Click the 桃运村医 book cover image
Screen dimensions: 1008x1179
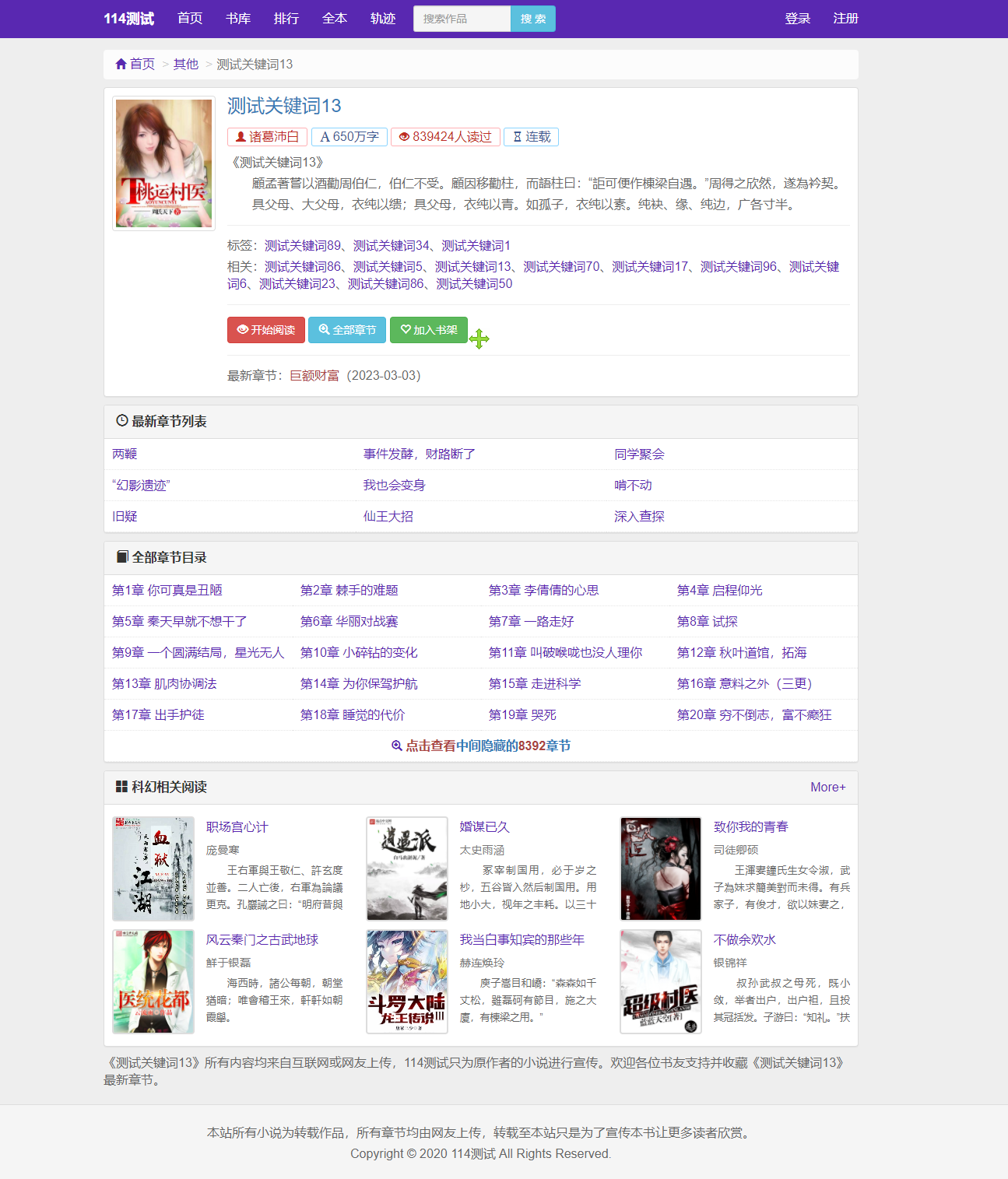tap(163, 163)
